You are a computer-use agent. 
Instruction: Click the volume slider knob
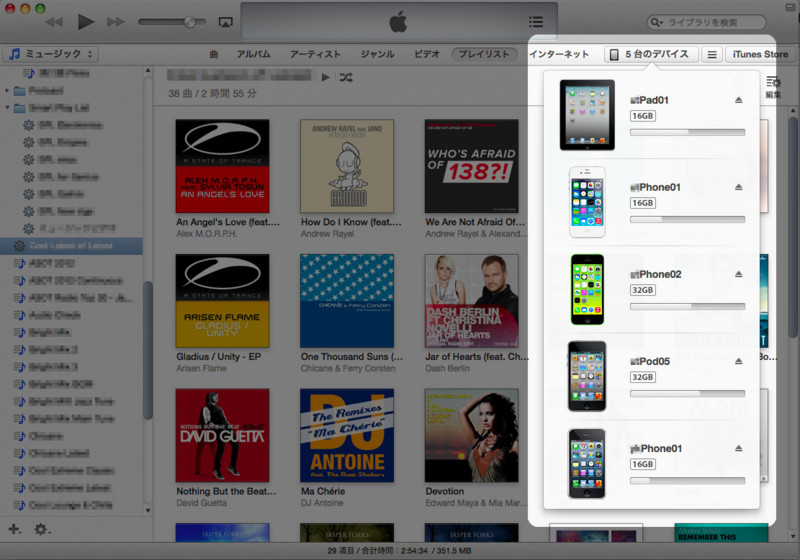coord(189,21)
